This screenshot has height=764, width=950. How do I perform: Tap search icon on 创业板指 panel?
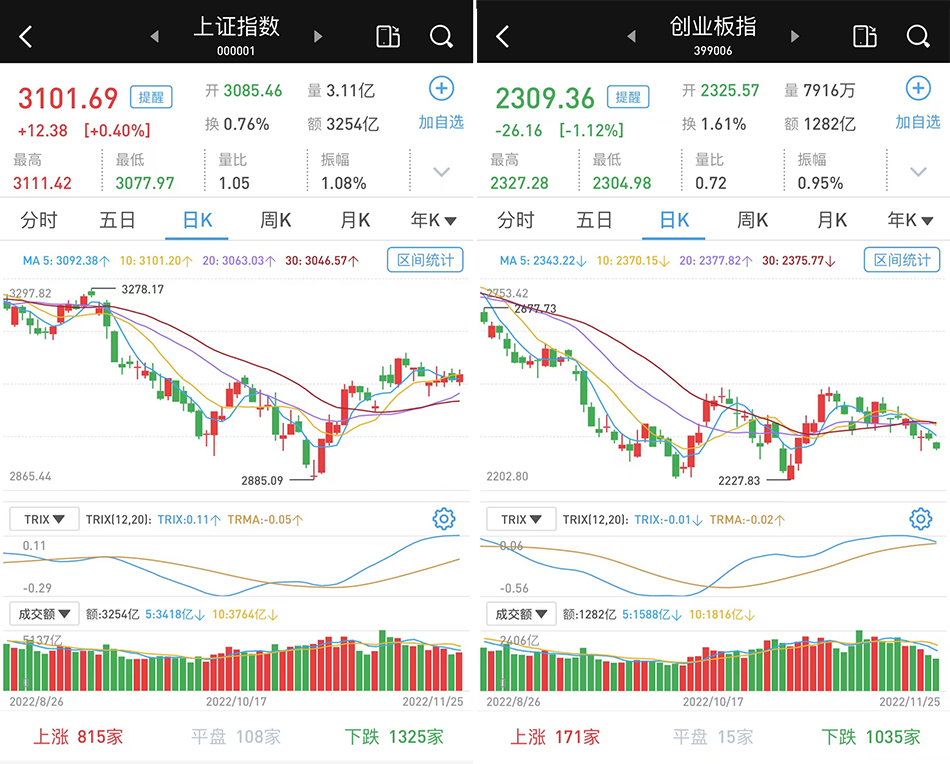918,37
